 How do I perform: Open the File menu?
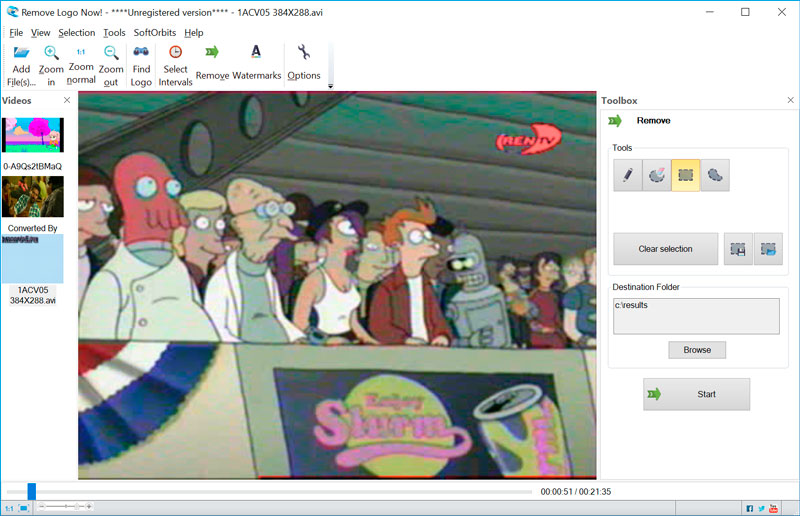click(x=16, y=33)
